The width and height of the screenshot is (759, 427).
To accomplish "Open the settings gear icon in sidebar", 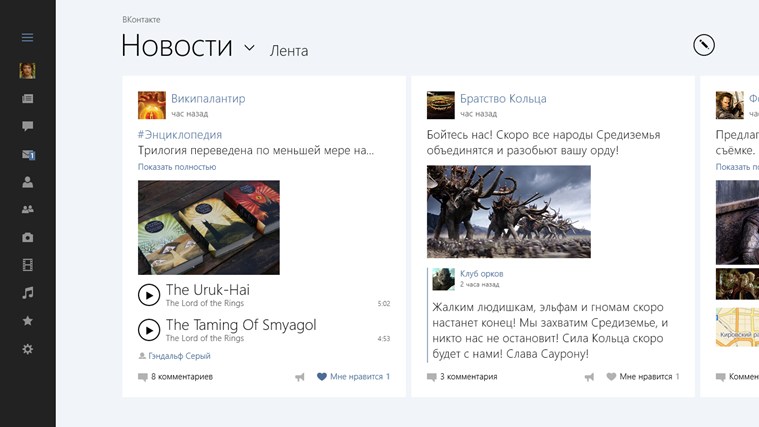I will (28, 349).
